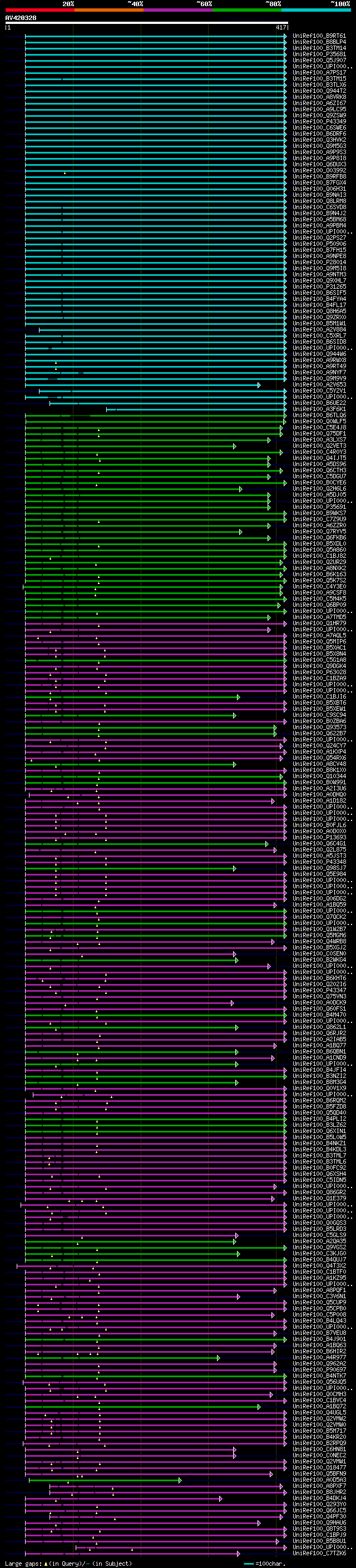This screenshot has height=1568, width=356.
Task: Choose the UniRef100_A0D5A3 label
Action: (x=319, y=1480)
